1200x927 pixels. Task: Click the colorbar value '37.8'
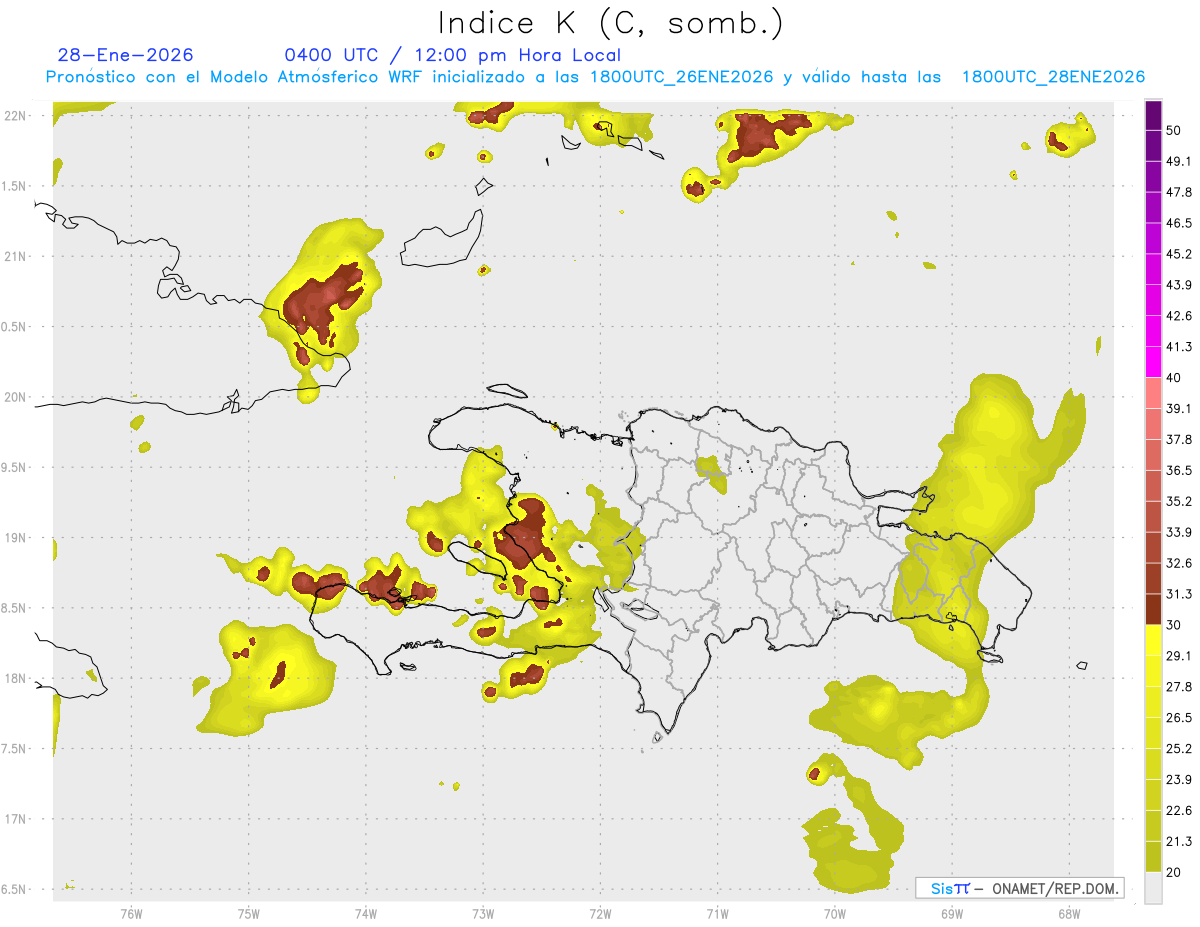(x=1179, y=440)
